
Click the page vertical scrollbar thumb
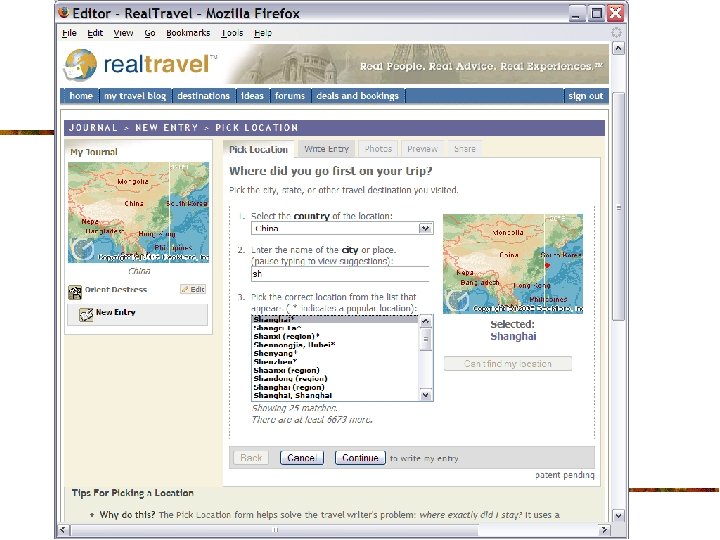click(x=619, y=207)
